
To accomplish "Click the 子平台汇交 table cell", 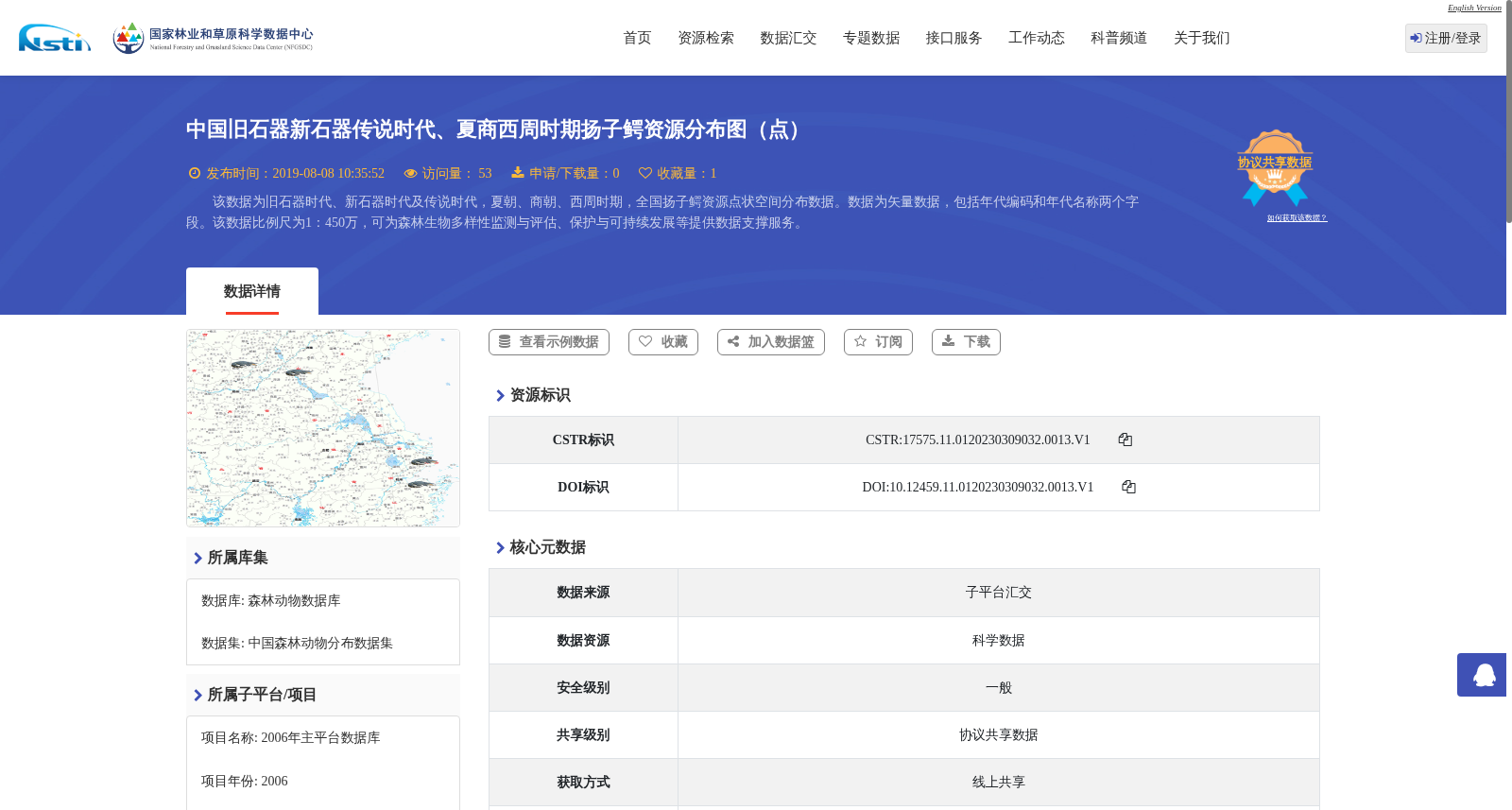I will coord(999,593).
